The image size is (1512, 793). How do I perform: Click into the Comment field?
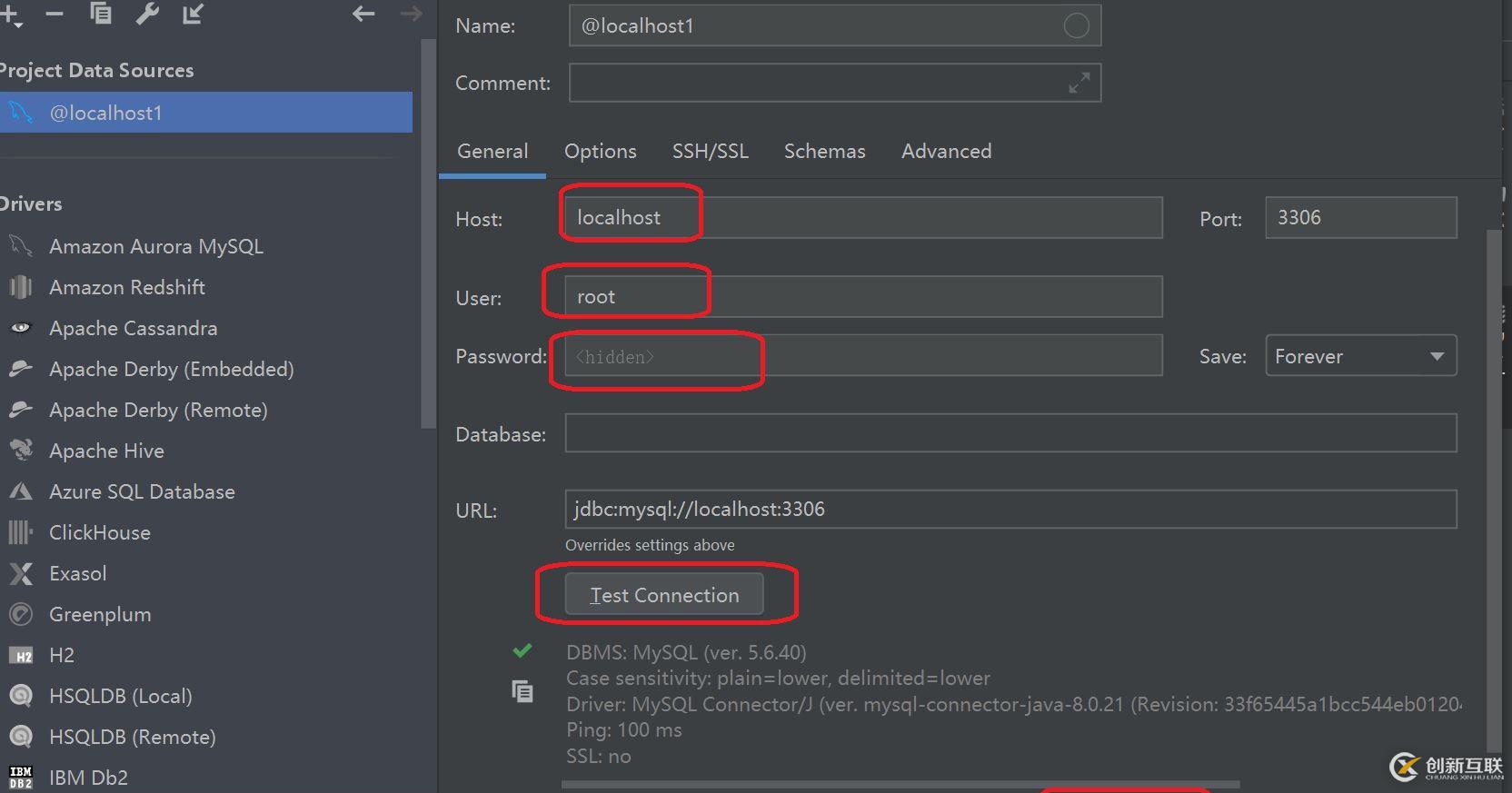point(835,83)
